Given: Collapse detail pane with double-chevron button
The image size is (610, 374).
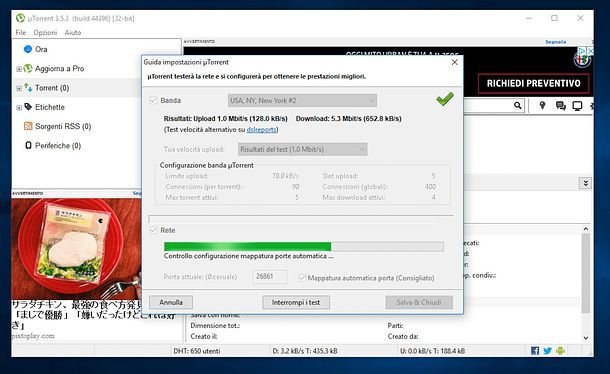Looking at the screenshot, I should 585,183.
